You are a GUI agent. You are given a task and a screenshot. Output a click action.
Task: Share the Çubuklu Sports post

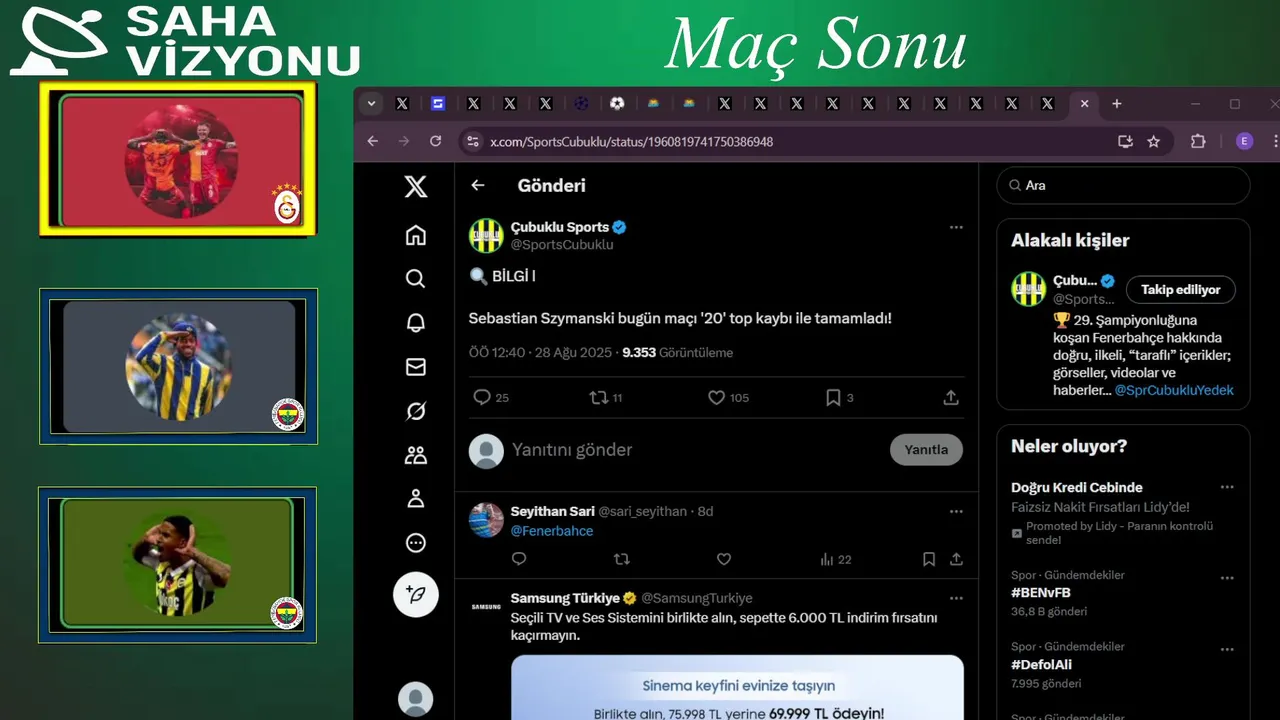tap(951, 398)
